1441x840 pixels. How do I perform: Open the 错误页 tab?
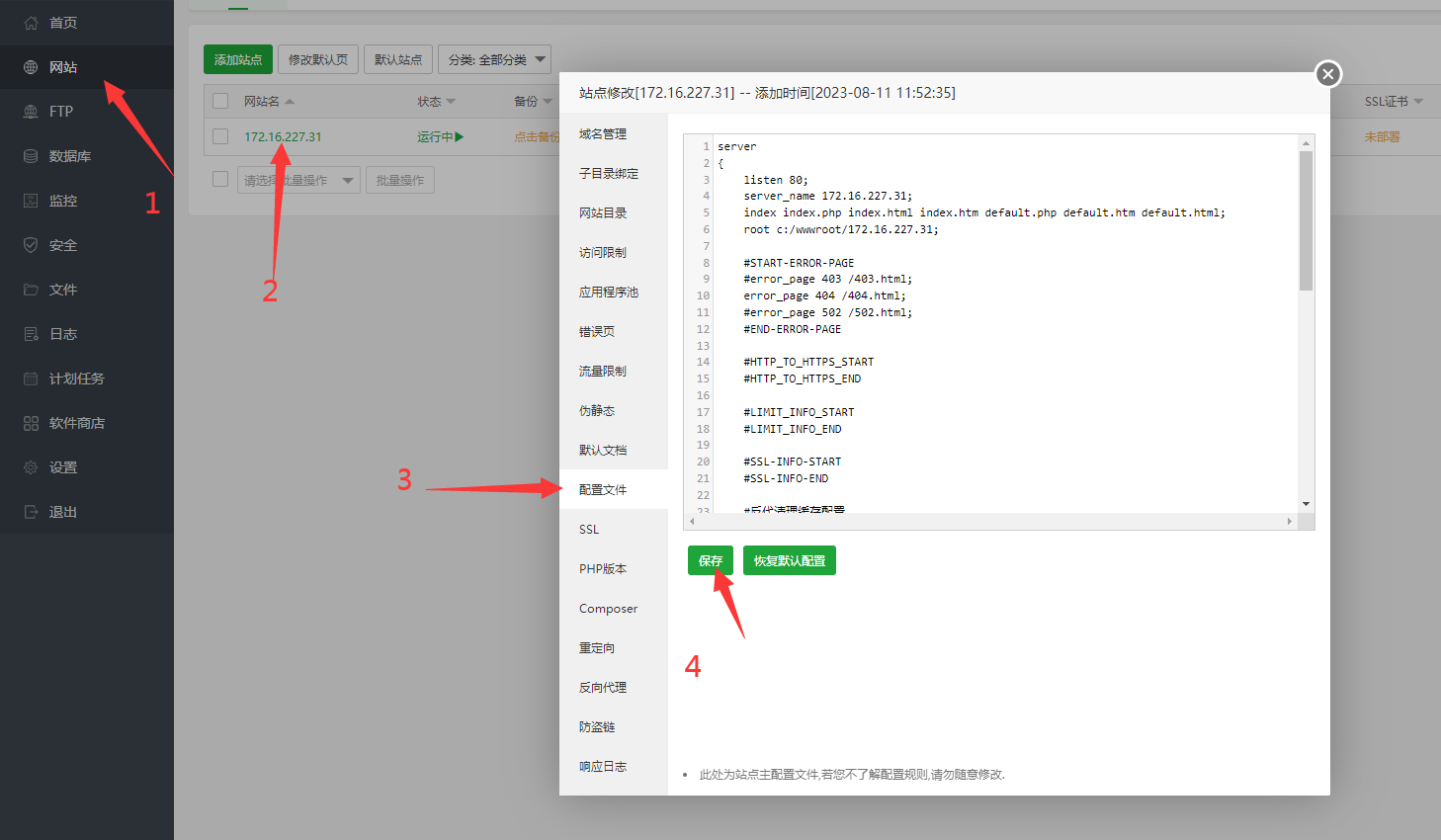point(614,331)
